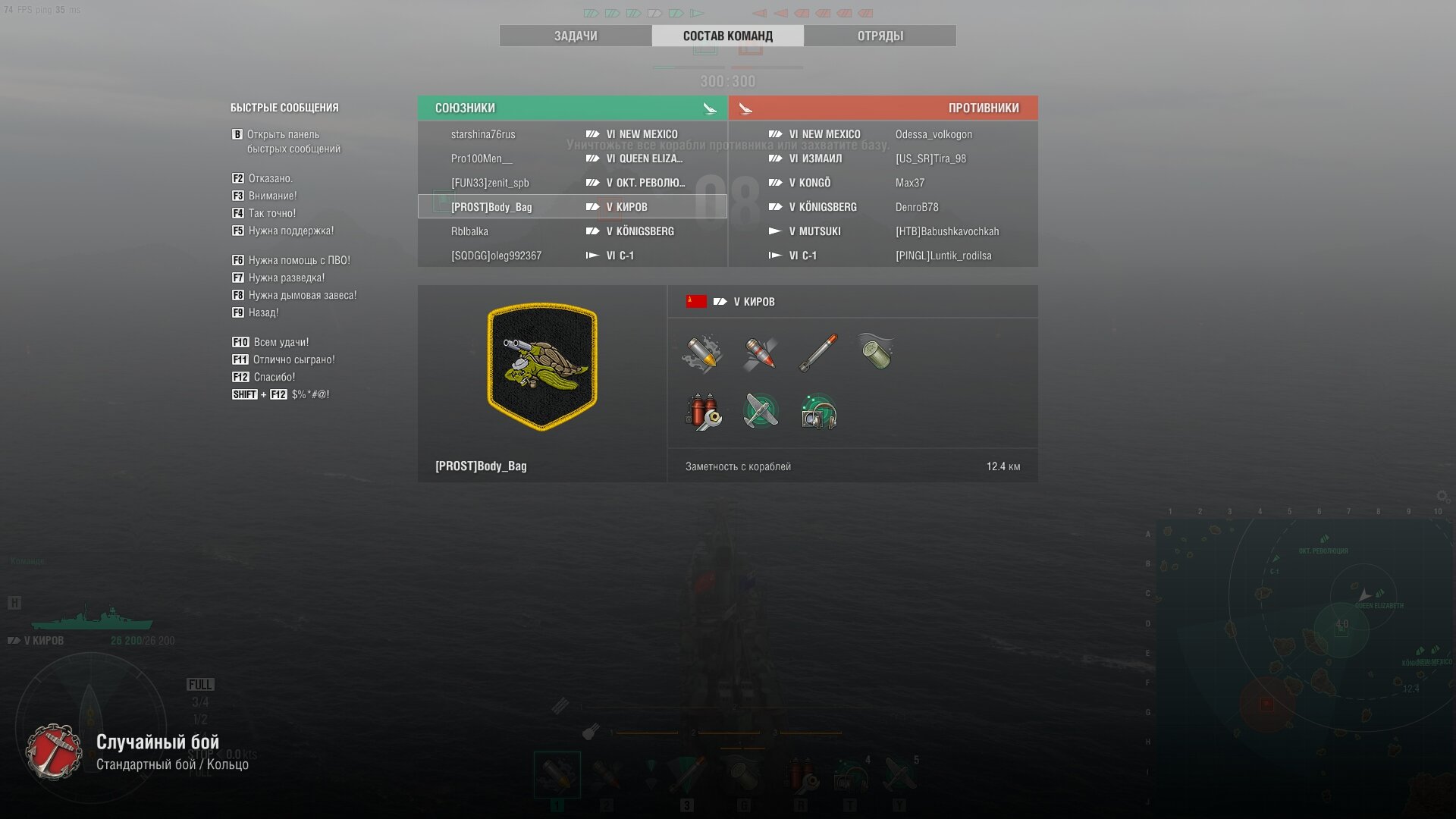Click the СОЮЗНИКИ header ship icon
Screen dimensions: 1456x819
coord(710,108)
